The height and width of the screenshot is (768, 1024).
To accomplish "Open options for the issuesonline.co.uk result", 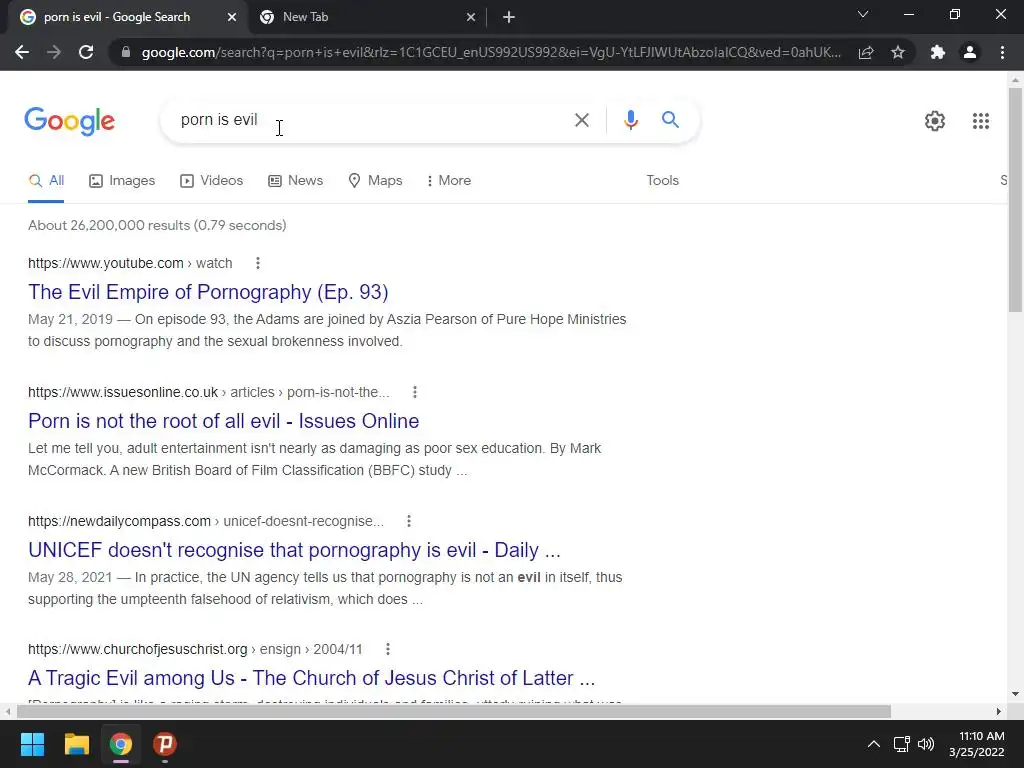I will (x=415, y=392).
